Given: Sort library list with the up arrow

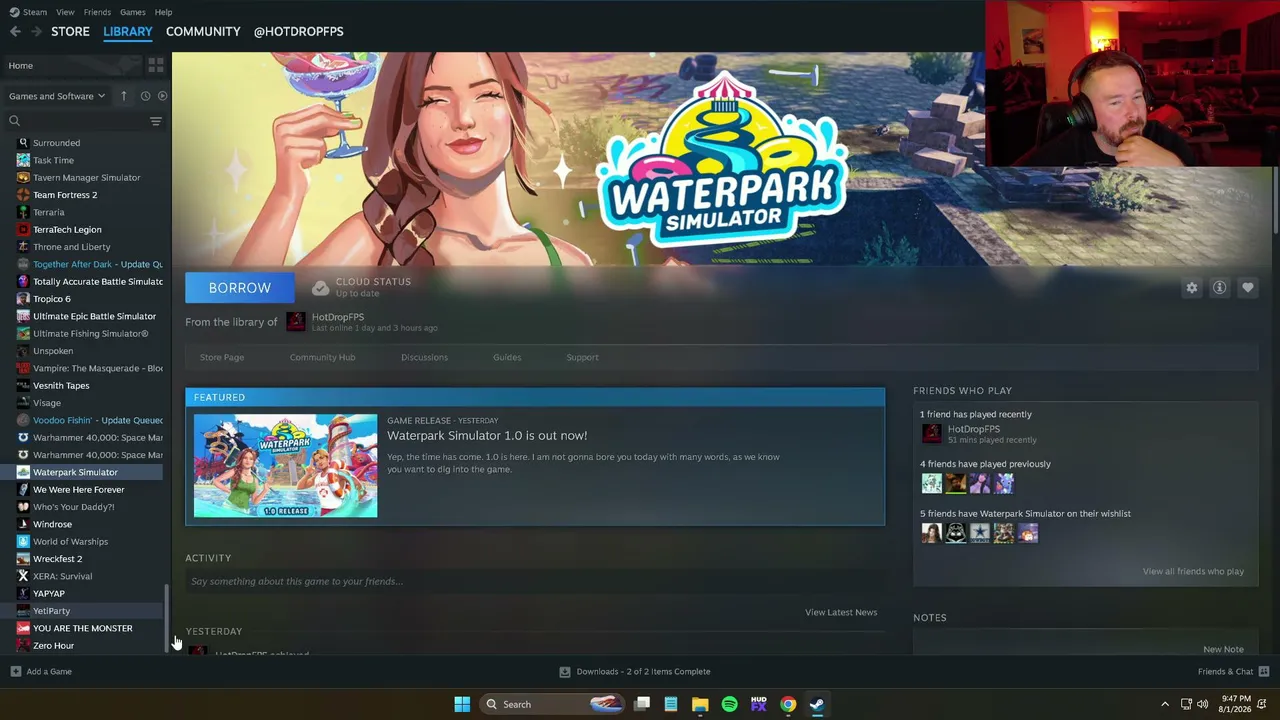Looking at the screenshot, I should [x=123, y=96].
